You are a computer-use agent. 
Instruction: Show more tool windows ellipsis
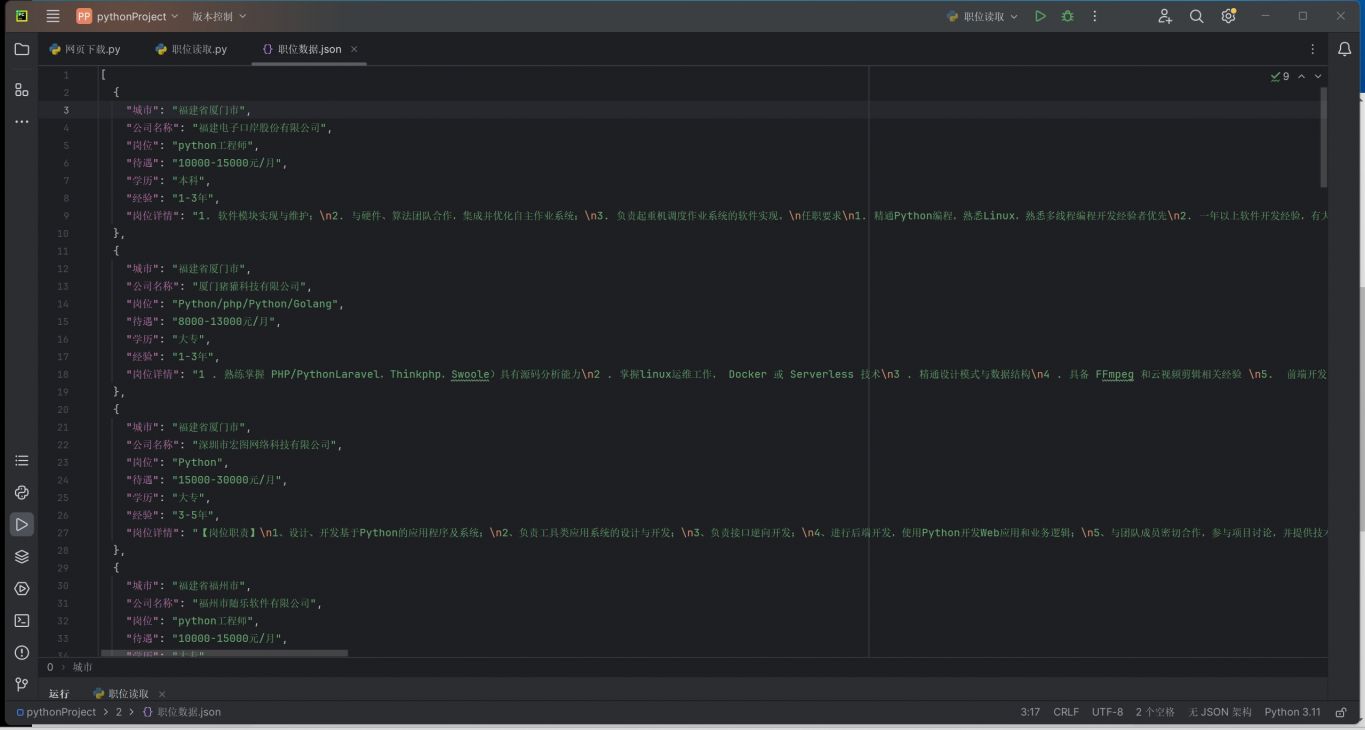pos(21,122)
